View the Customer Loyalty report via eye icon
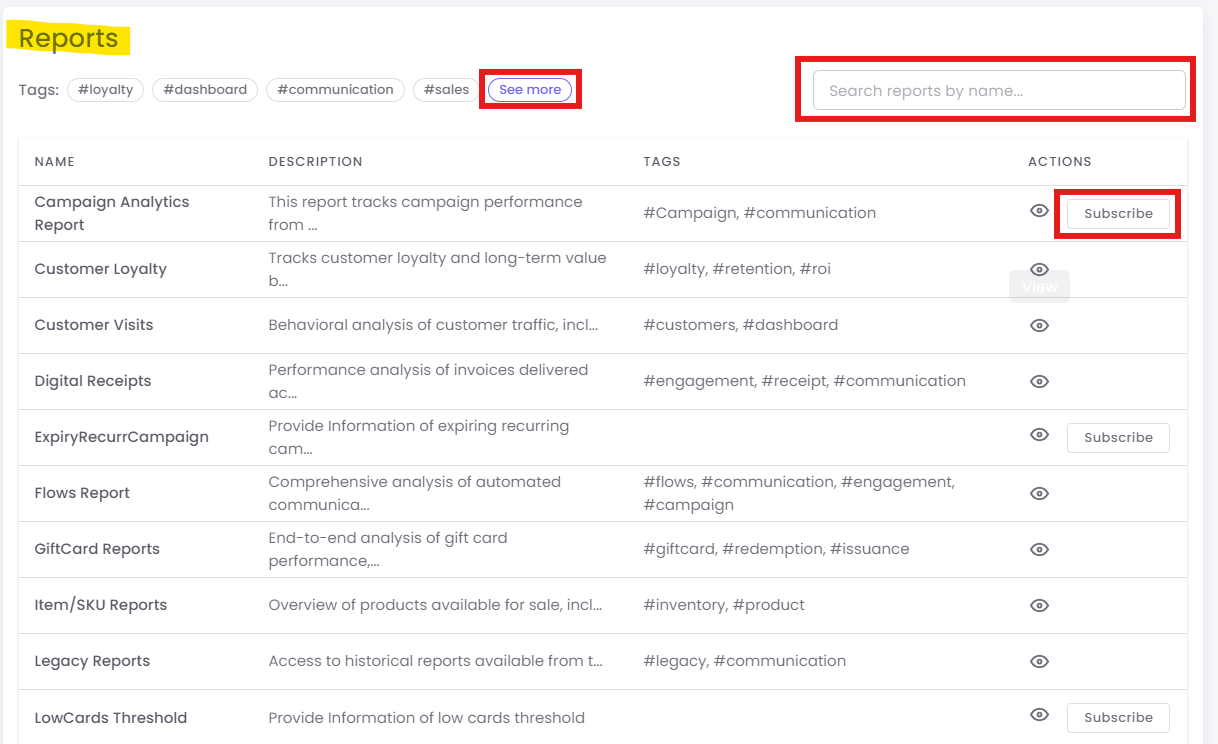 point(1039,269)
